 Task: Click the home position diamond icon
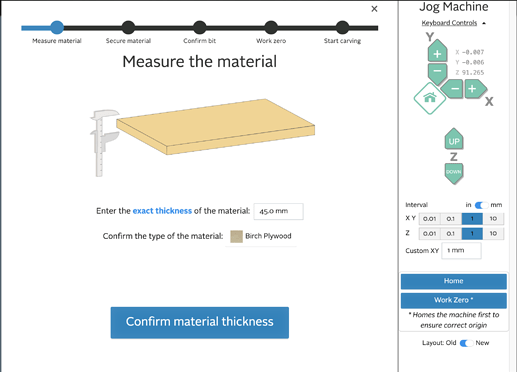(430, 98)
